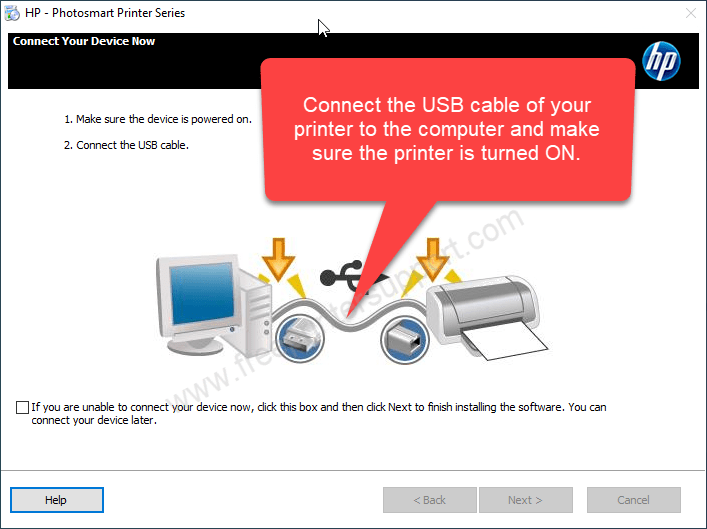Screen dimensions: 707x529
Task: Check the unable to connect device box
Action: 22,407
